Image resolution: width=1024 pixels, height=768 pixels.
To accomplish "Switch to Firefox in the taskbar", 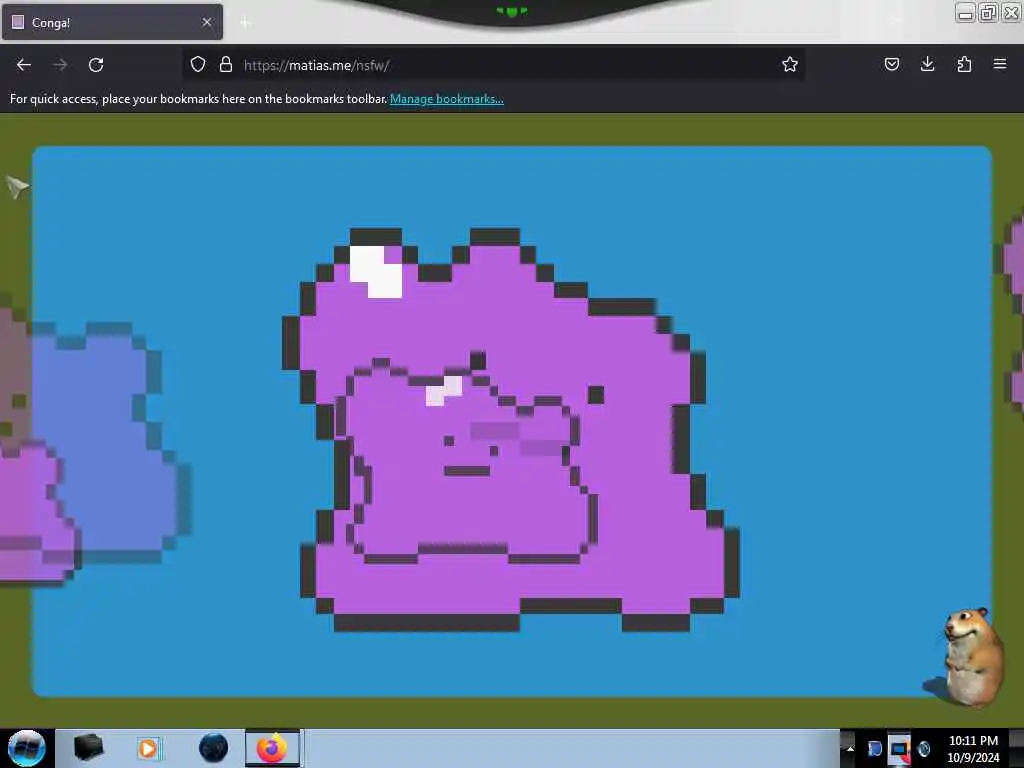I will tap(273, 748).
